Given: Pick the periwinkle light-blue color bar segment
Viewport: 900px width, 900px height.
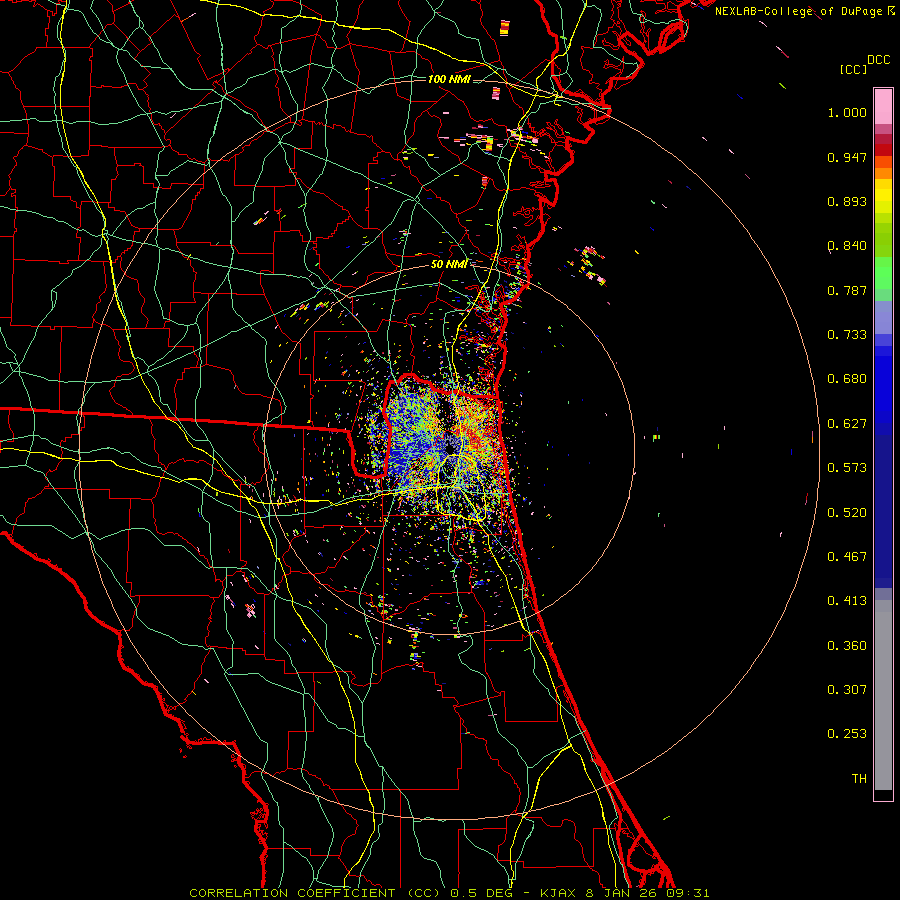Looking at the screenshot, I should click(x=883, y=318).
